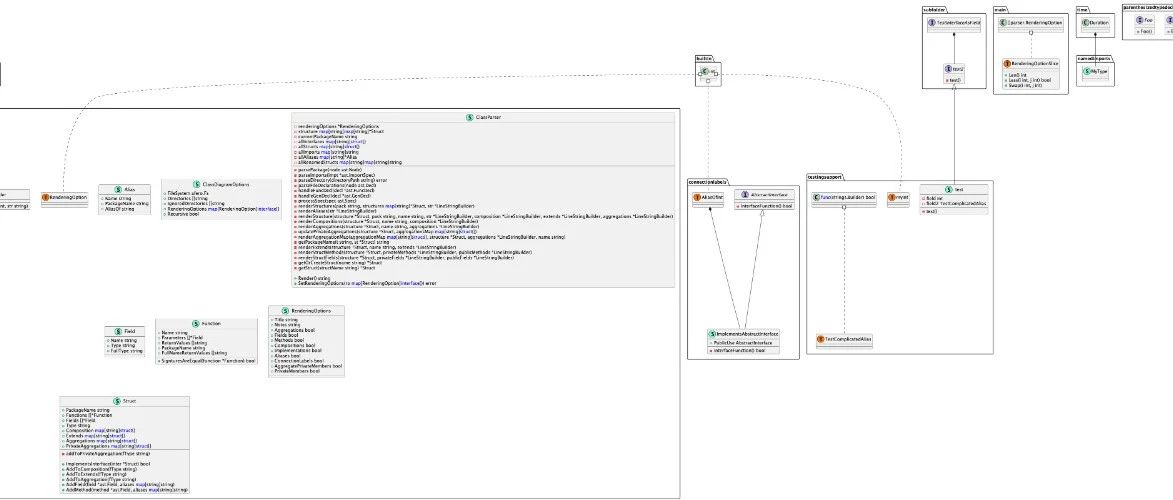The width and height of the screenshot is (1173, 500).
Task: Click the I icon of test2 interface
Action: click(947, 68)
